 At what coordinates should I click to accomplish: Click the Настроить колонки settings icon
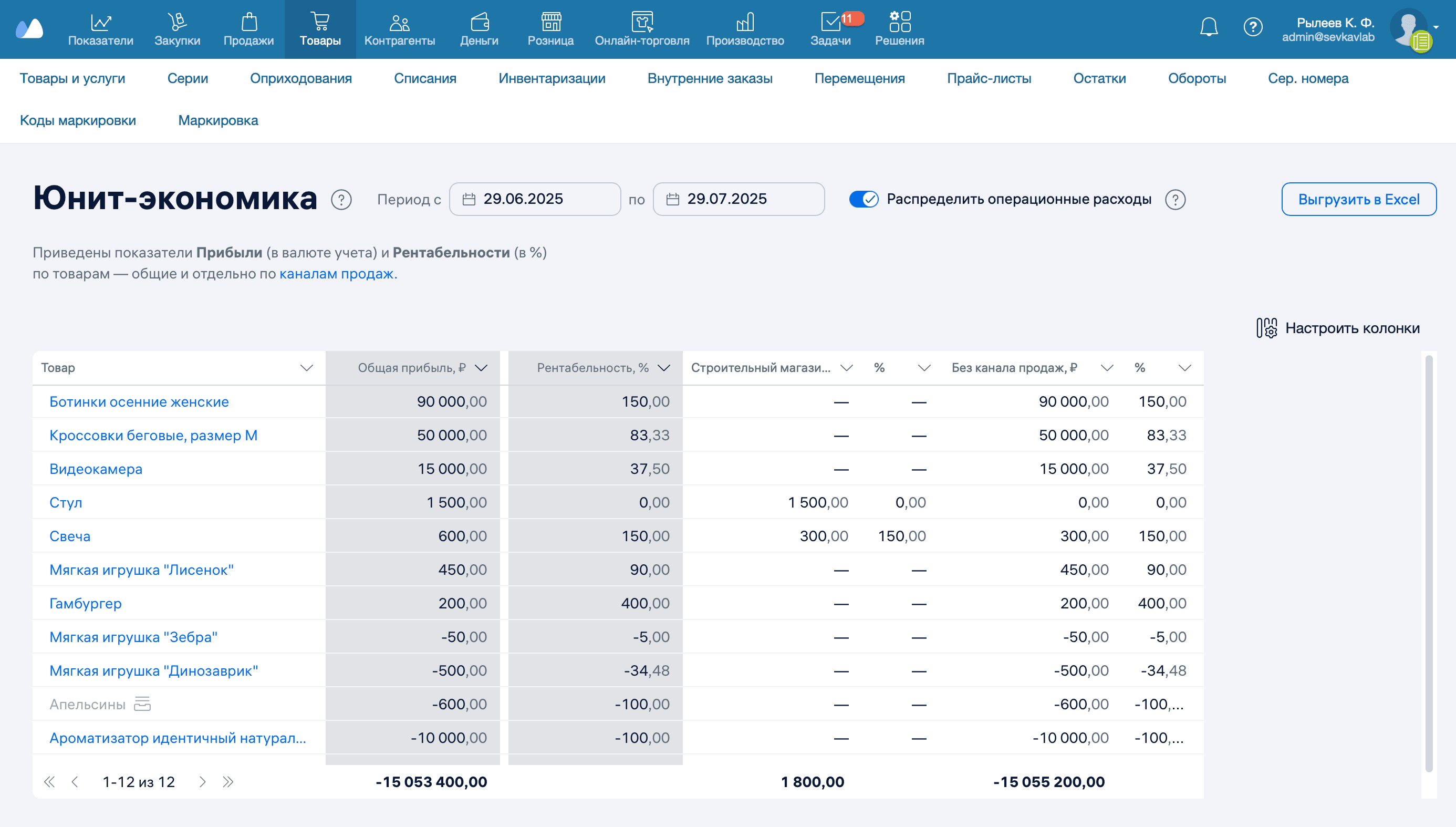pos(1266,328)
